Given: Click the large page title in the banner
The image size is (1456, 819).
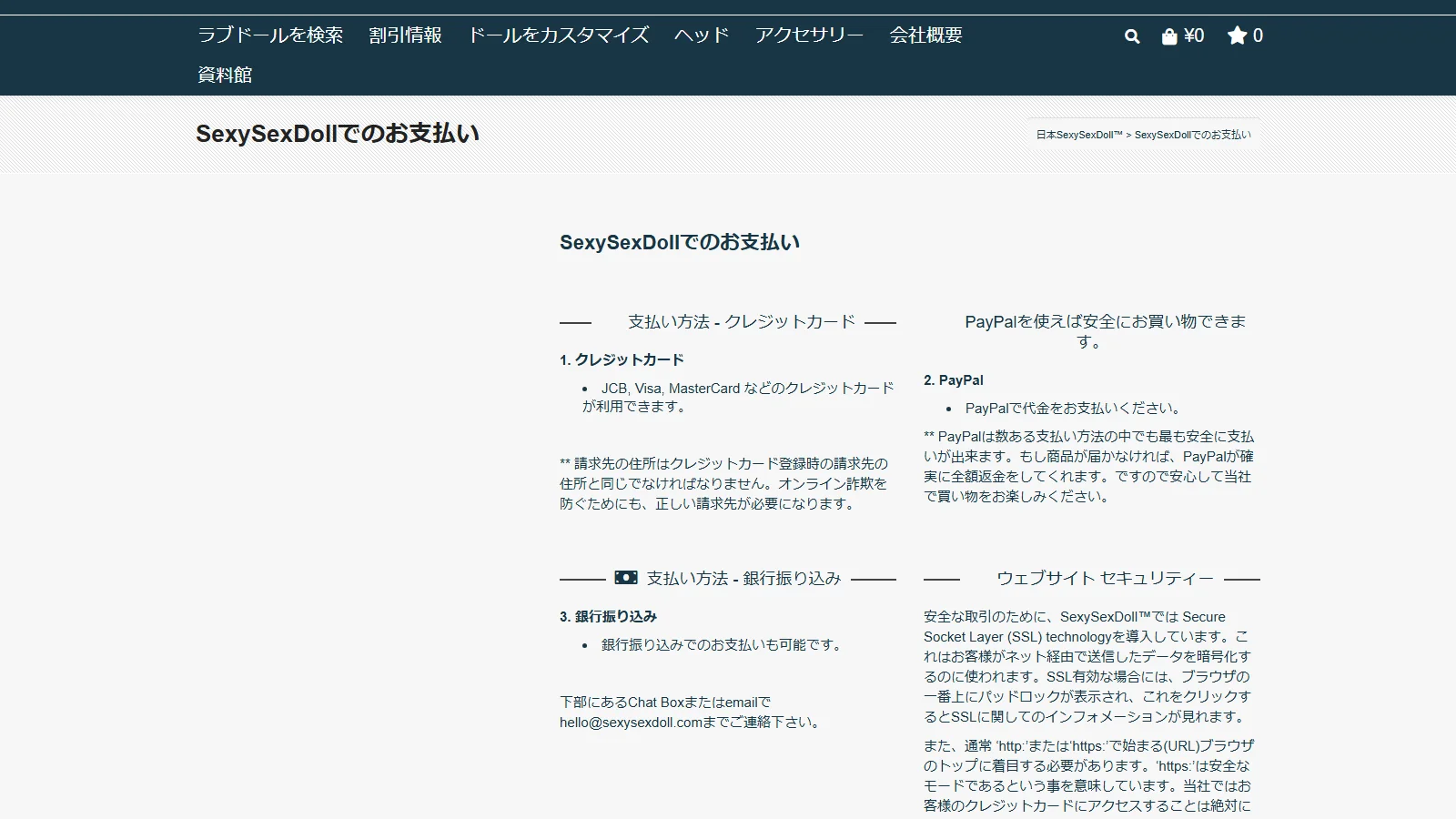Looking at the screenshot, I should point(338,134).
